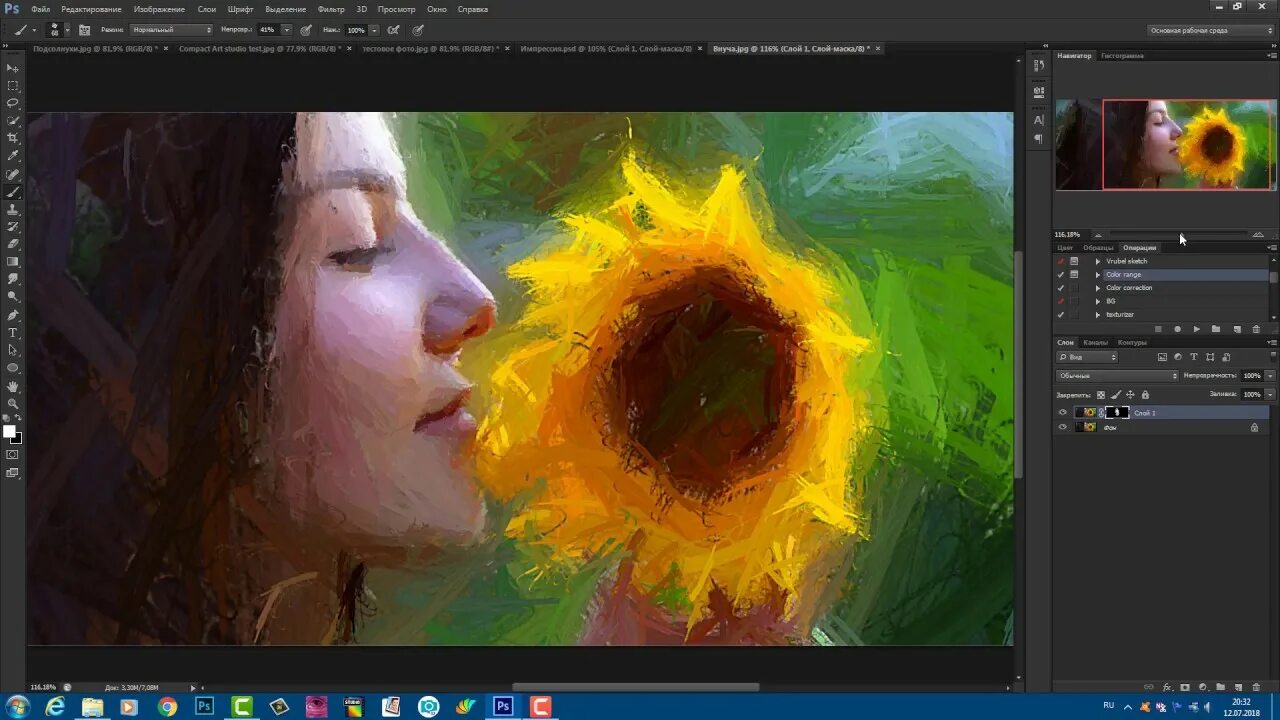Click the trash icon in the Операции panel

tap(1256, 329)
